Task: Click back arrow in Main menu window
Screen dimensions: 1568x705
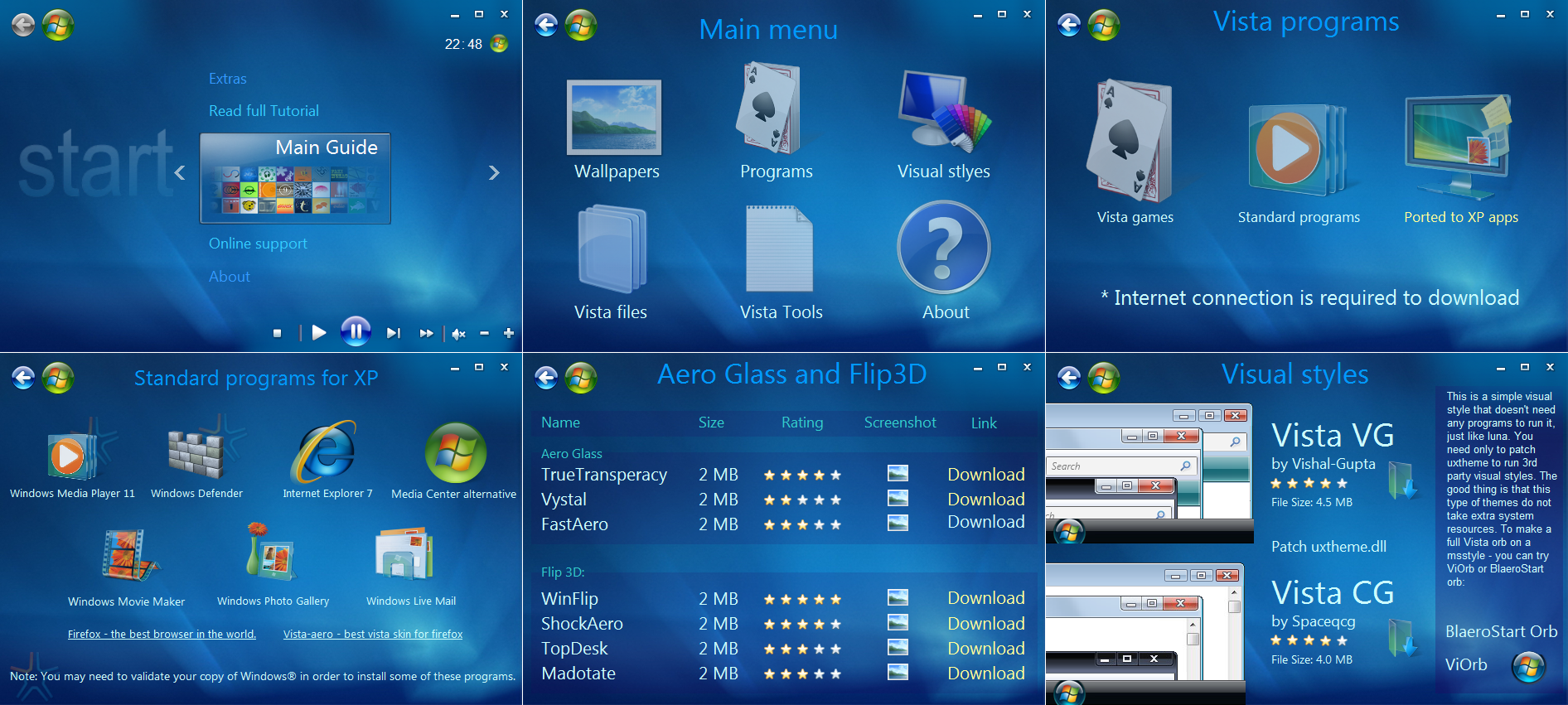Action: point(546,25)
